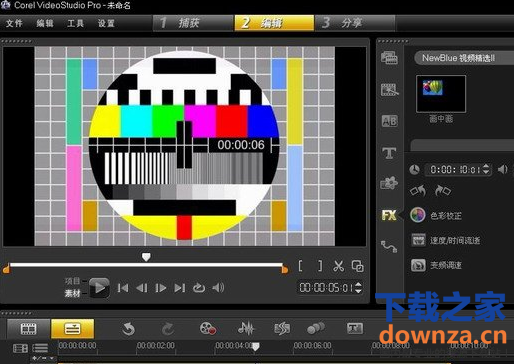This screenshot has height=364, width=514.
Task: Adjust the clip duration stepper arrows
Action: 486,169
